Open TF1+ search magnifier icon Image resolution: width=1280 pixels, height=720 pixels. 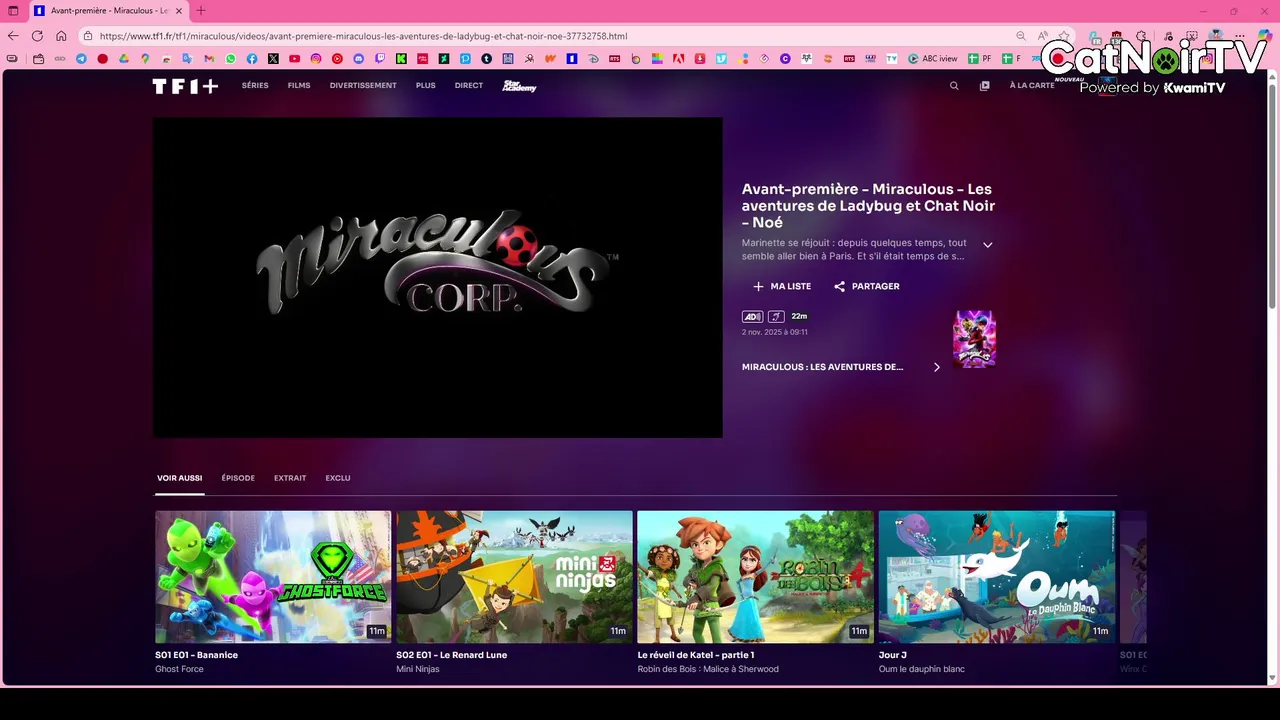tap(954, 86)
